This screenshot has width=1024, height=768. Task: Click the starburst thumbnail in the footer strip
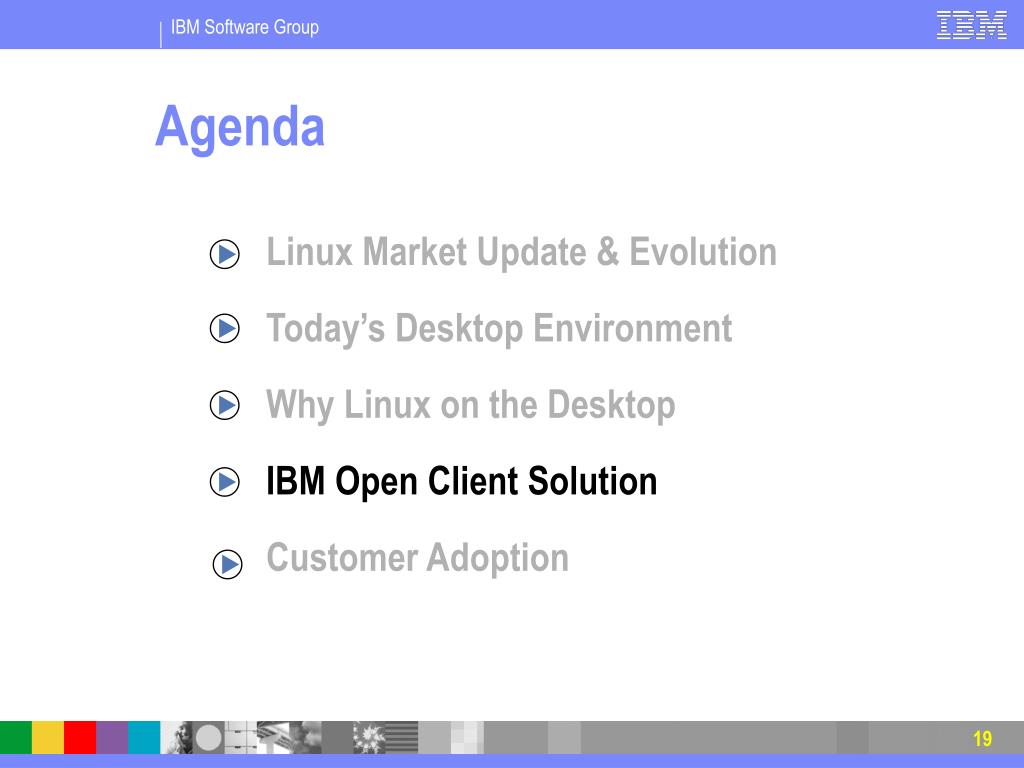[370, 737]
